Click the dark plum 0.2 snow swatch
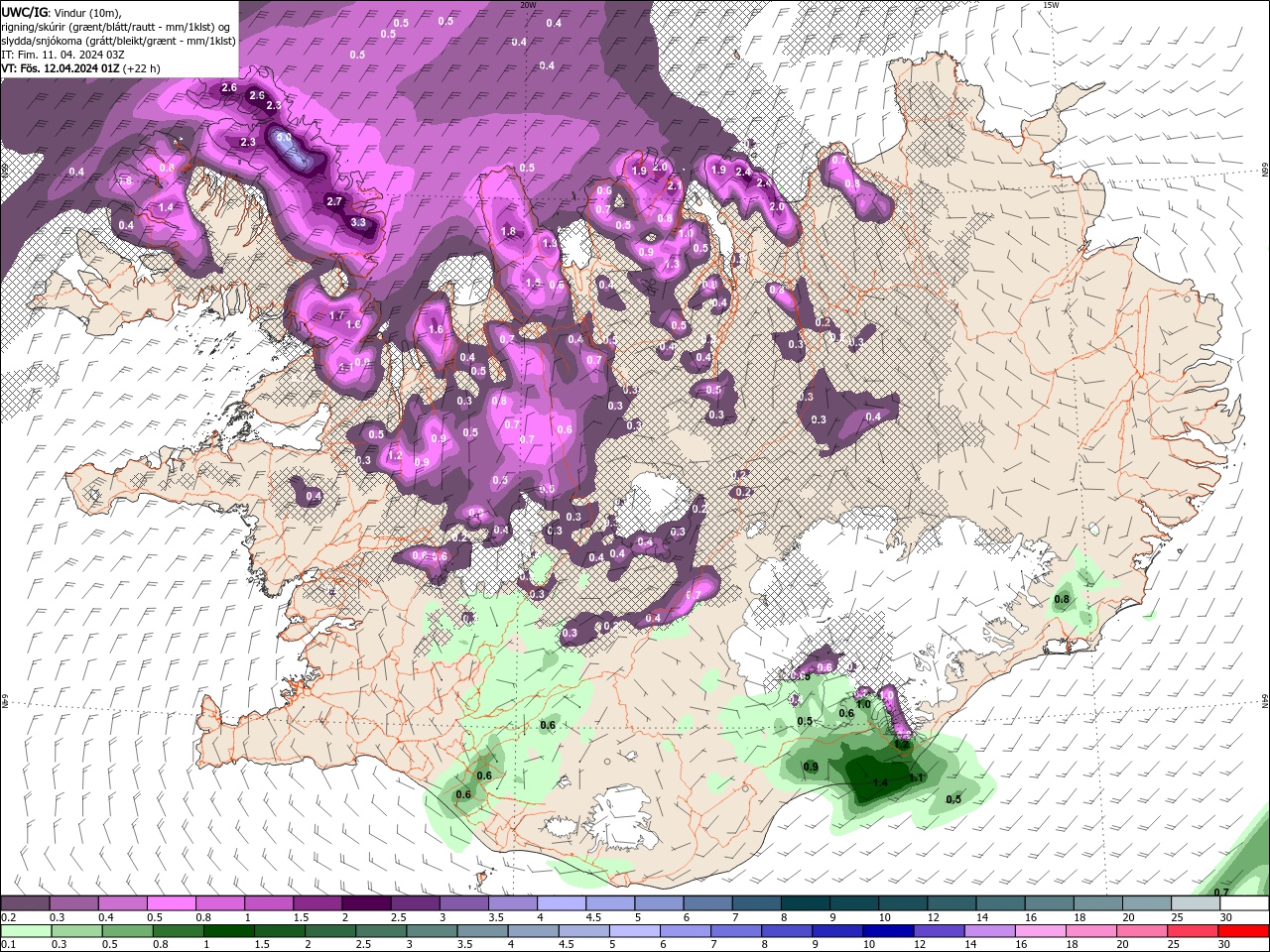The height and width of the screenshot is (952, 1270). pos(25,903)
